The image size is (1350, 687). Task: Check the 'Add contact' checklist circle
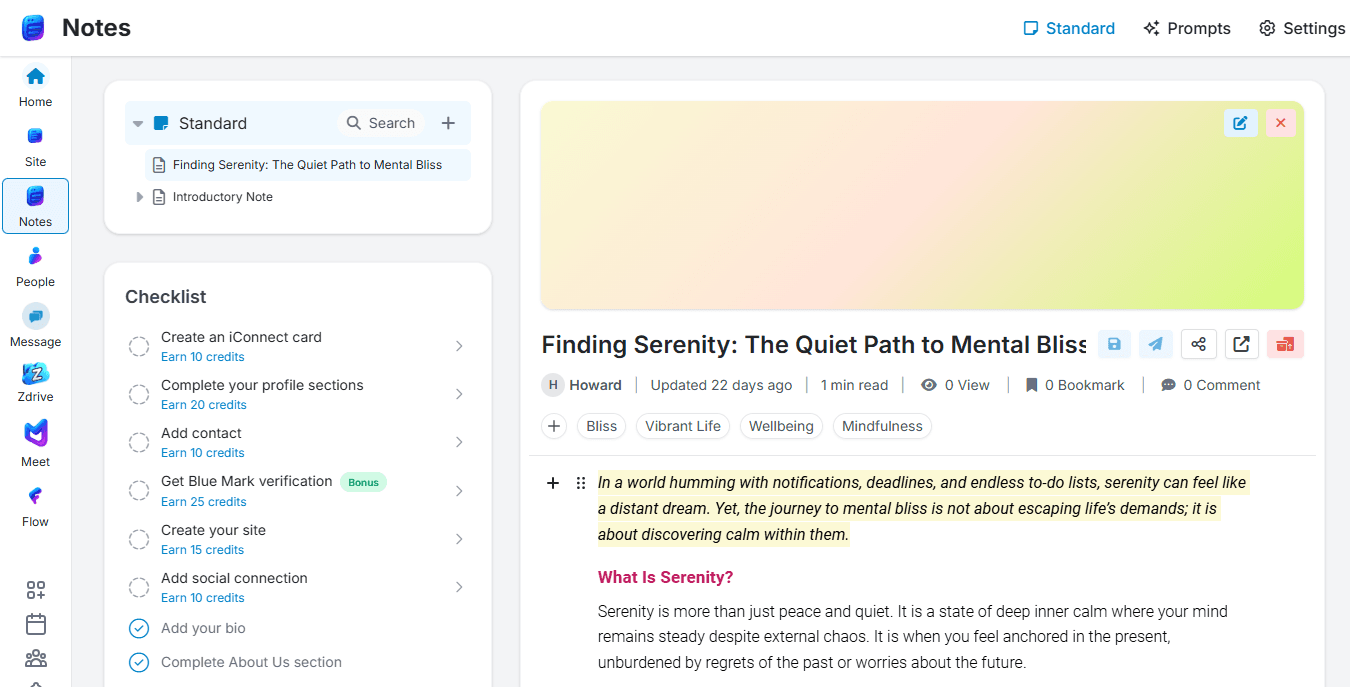point(139,442)
